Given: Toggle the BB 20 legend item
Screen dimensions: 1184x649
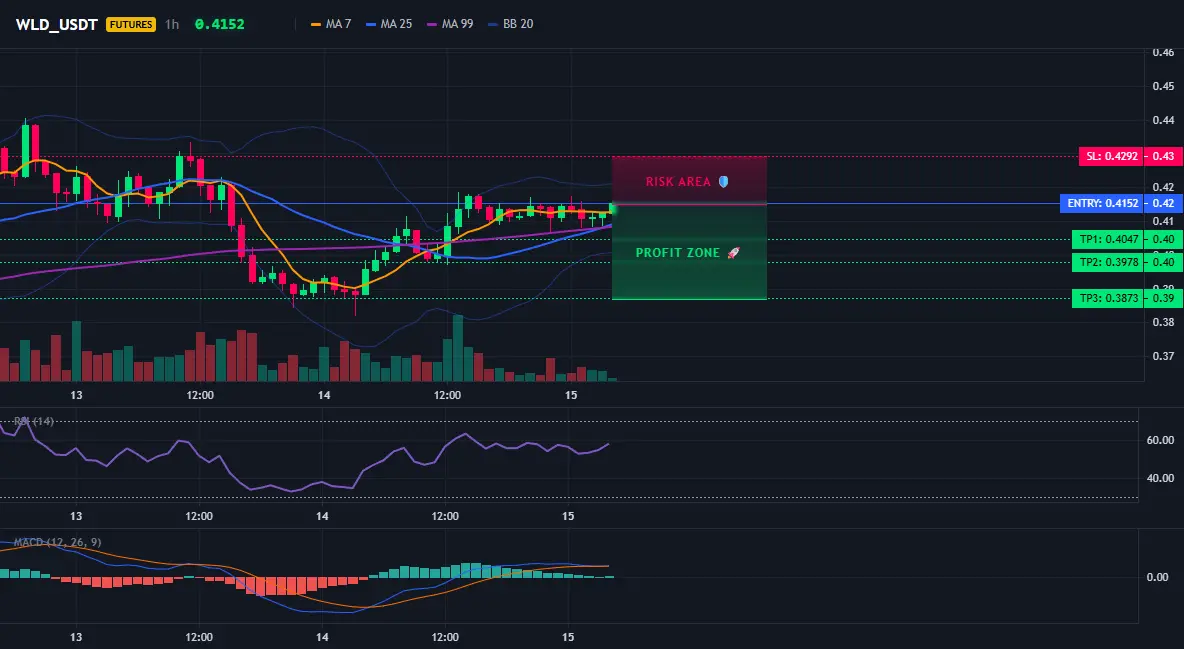Looking at the screenshot, I should point(510,24).
